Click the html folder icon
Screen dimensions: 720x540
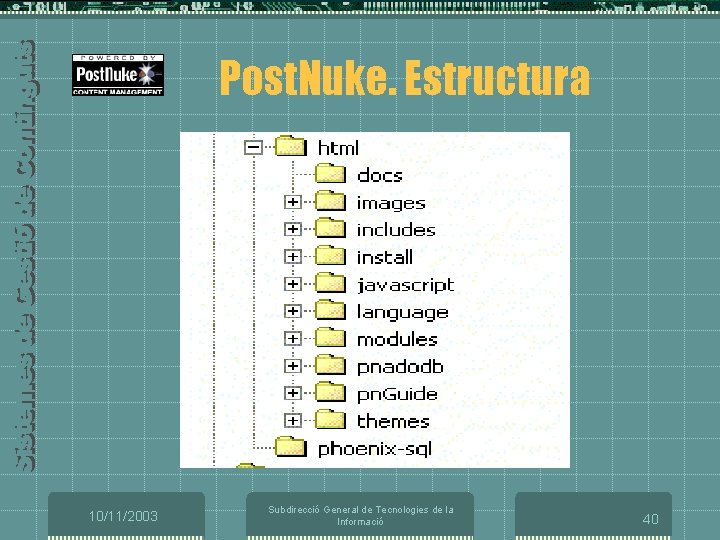coord(291,146)
